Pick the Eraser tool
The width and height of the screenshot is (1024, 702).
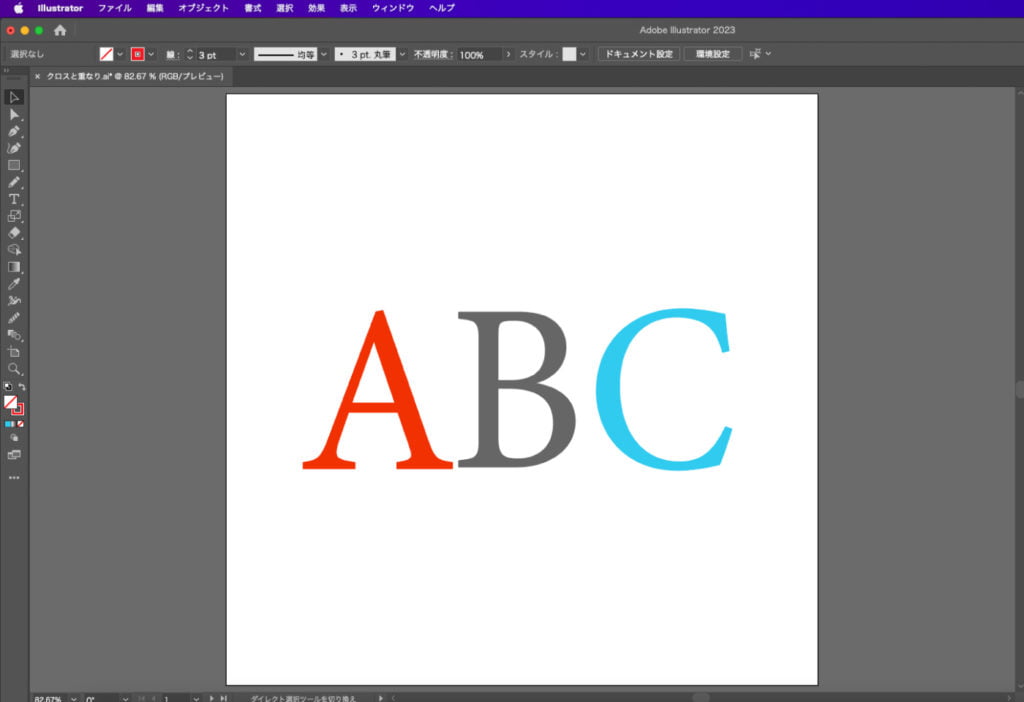pos(14,233)
